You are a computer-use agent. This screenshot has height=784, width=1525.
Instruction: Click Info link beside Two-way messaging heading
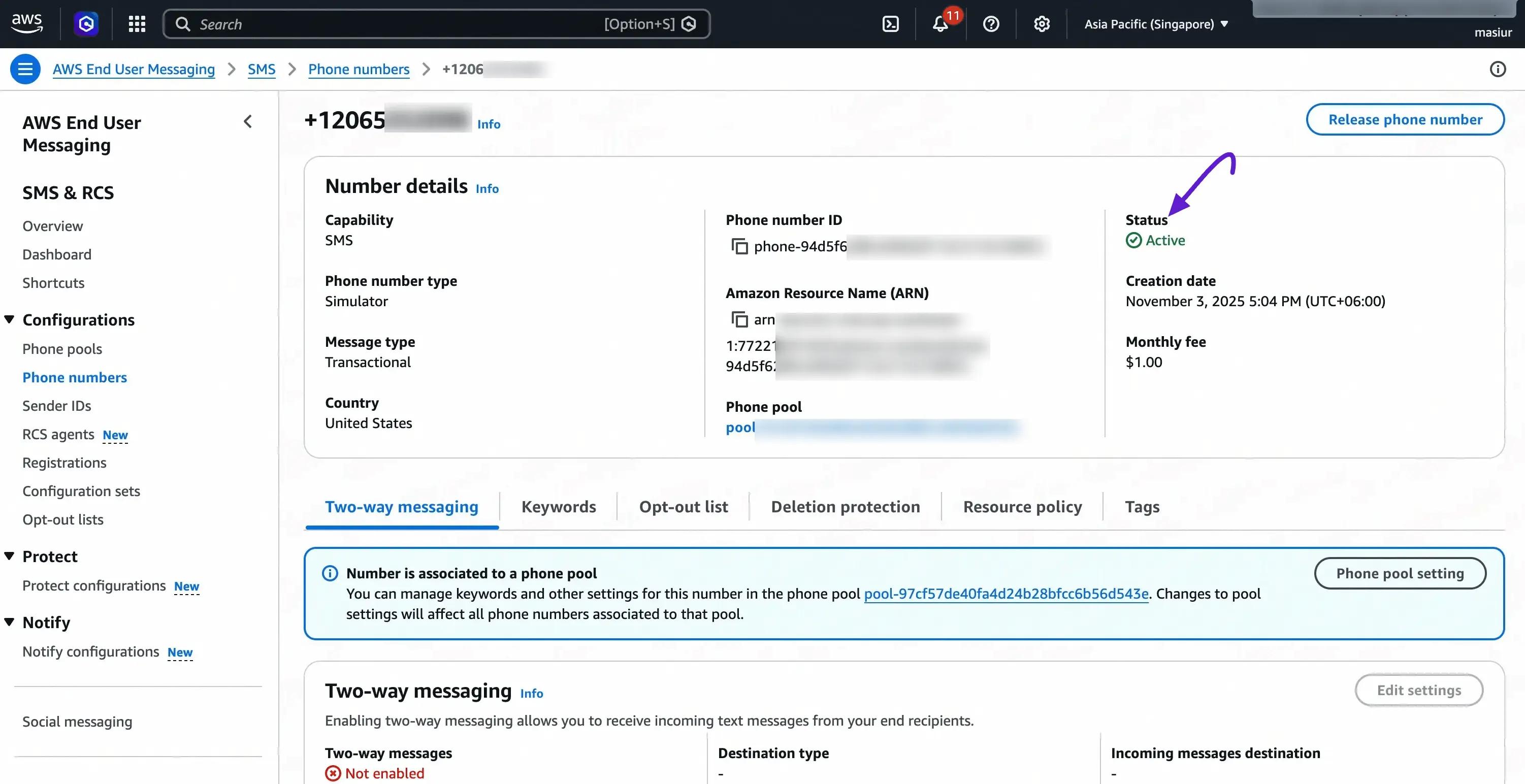click(x=532, y=693)
